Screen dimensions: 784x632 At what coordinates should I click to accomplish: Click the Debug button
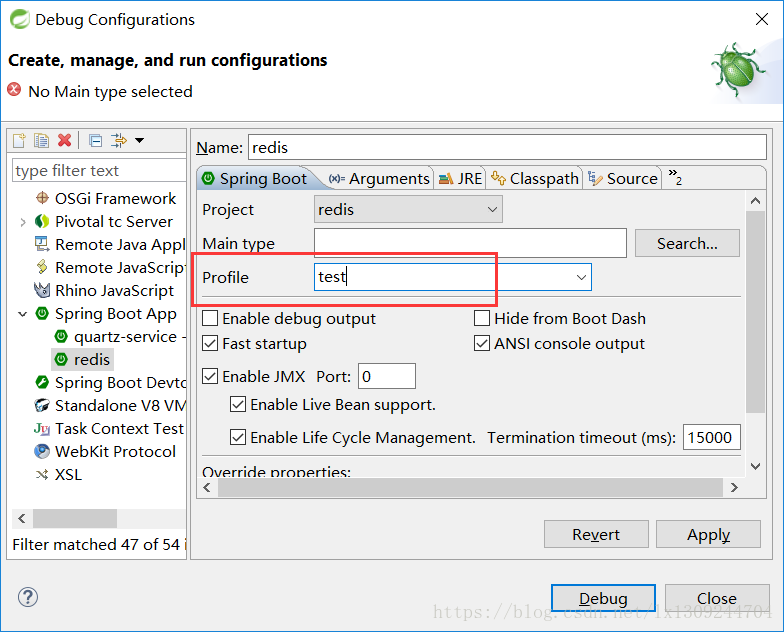tap(604, 598)
